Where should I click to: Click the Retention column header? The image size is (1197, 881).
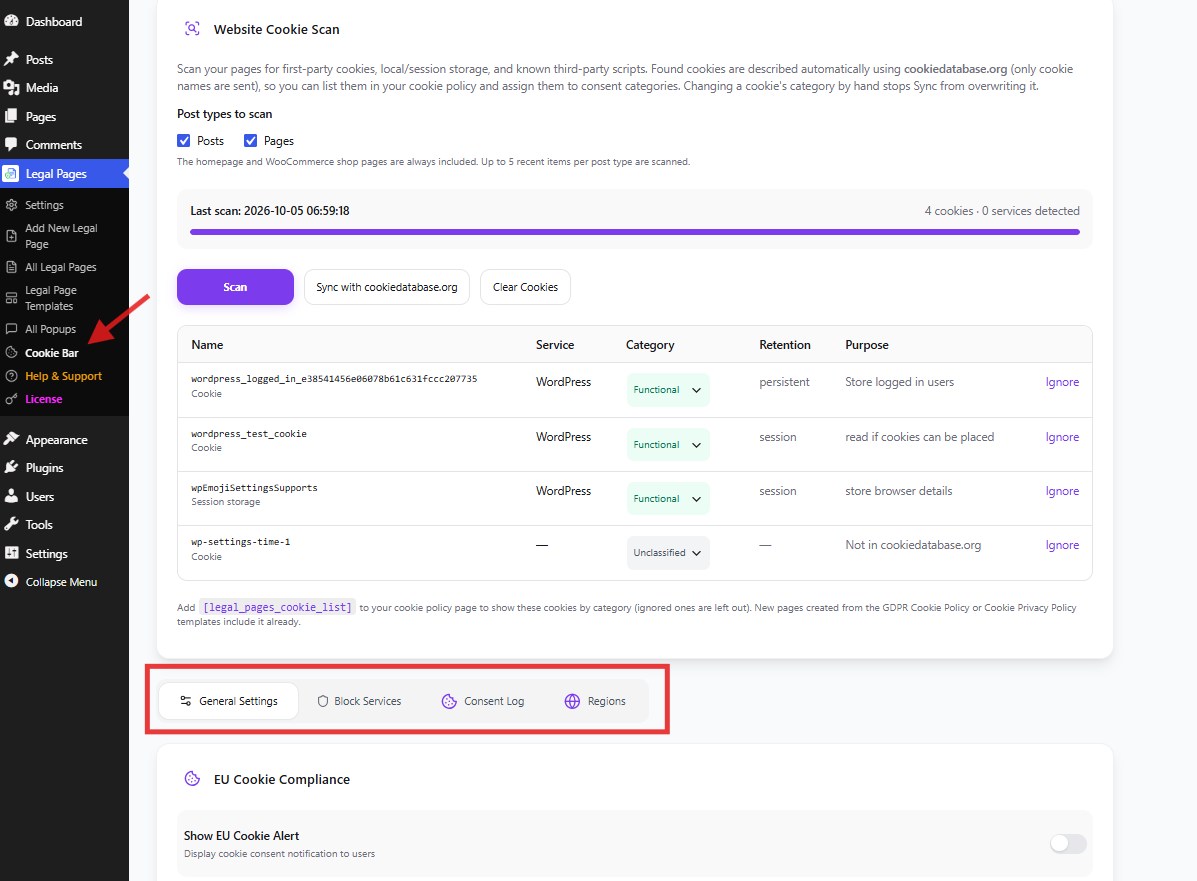coord(785,345)
